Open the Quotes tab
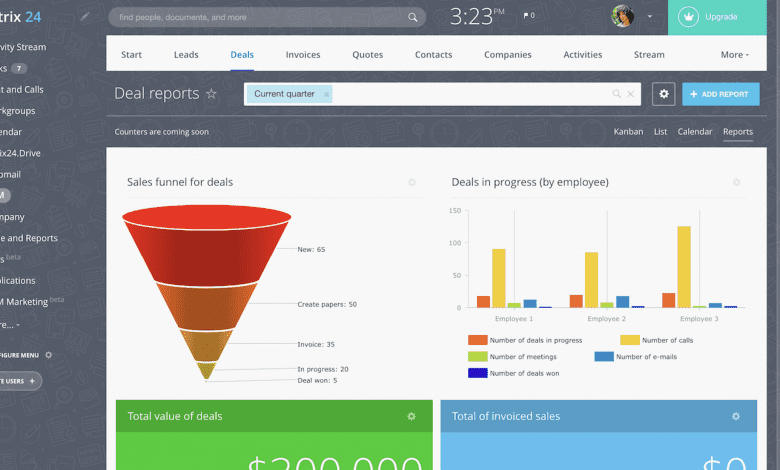This screenshot has width=780, height=470. click(368, 55)
